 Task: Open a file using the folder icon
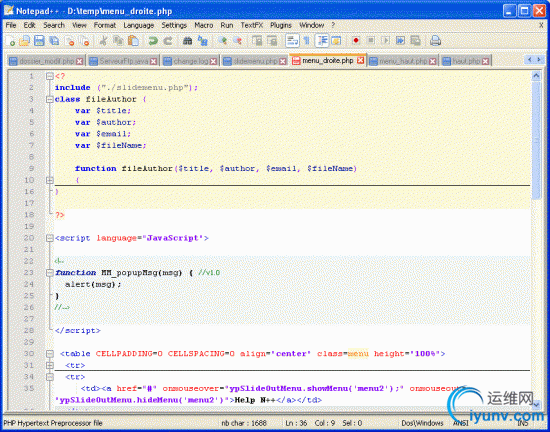pyautogui.click(x=24, y=41)
